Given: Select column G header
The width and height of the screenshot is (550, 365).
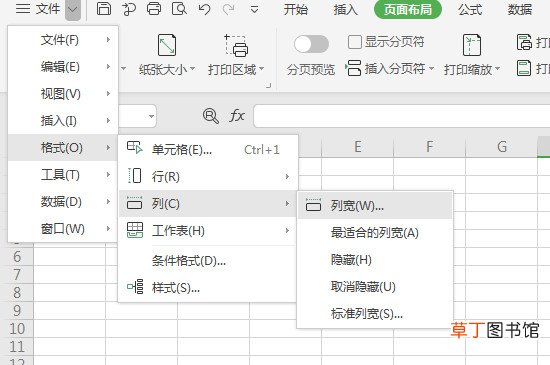Looking at the screenshot, I should [502, 146].
